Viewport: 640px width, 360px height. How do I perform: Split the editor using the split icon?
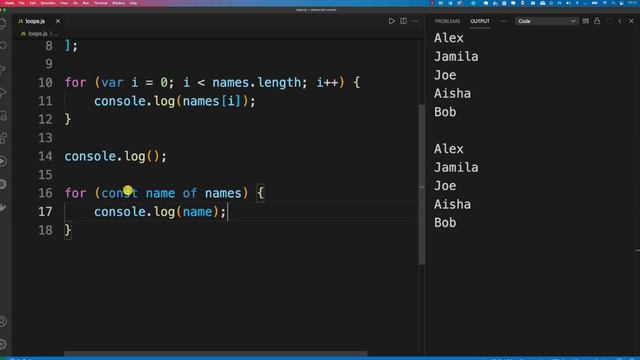tap(403, 21)
